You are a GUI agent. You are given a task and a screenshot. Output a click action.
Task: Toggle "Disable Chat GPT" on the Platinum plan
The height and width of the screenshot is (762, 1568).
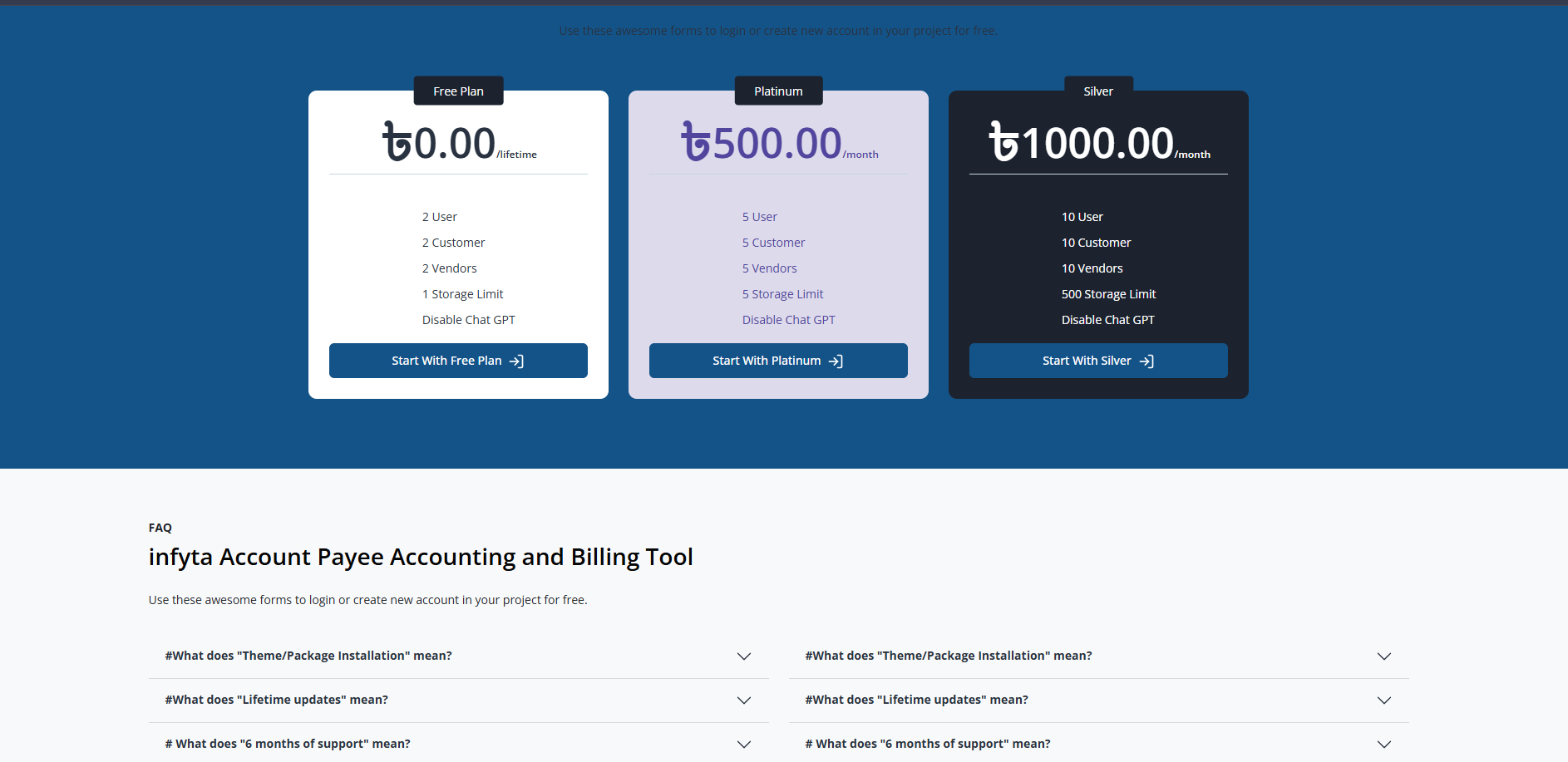(788, 319)
